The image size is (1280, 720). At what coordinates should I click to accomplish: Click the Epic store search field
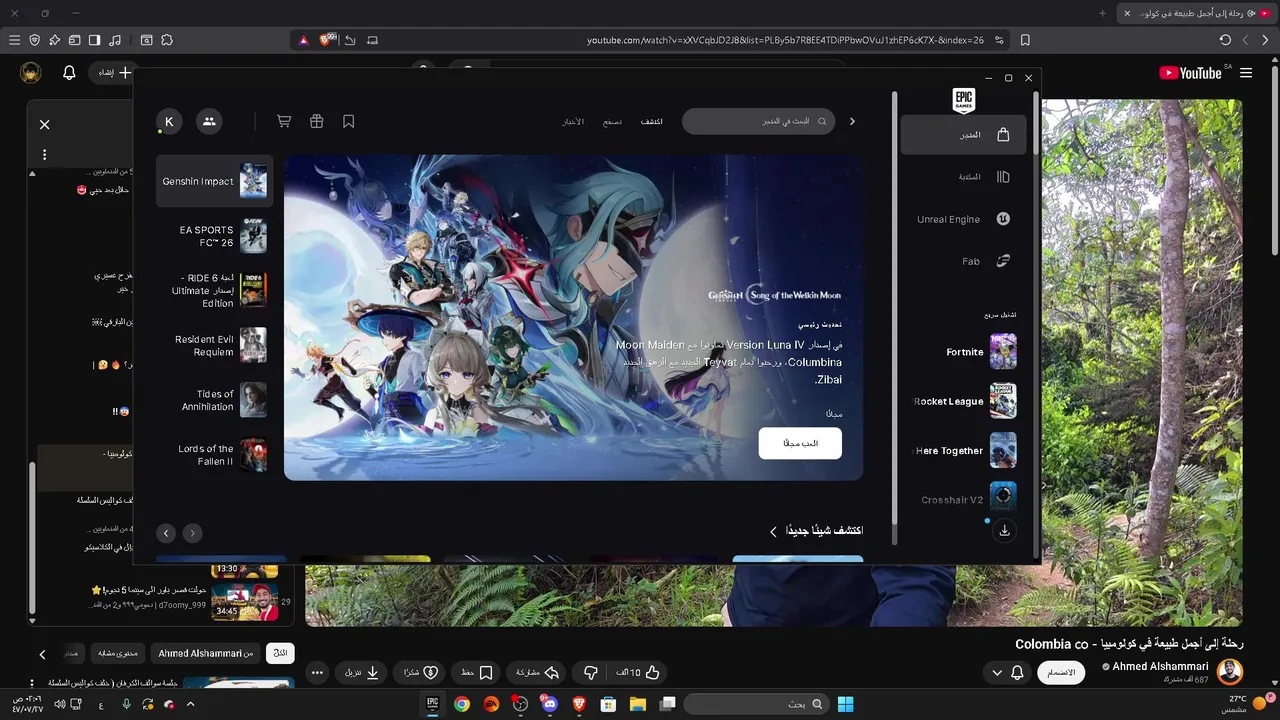758,121
